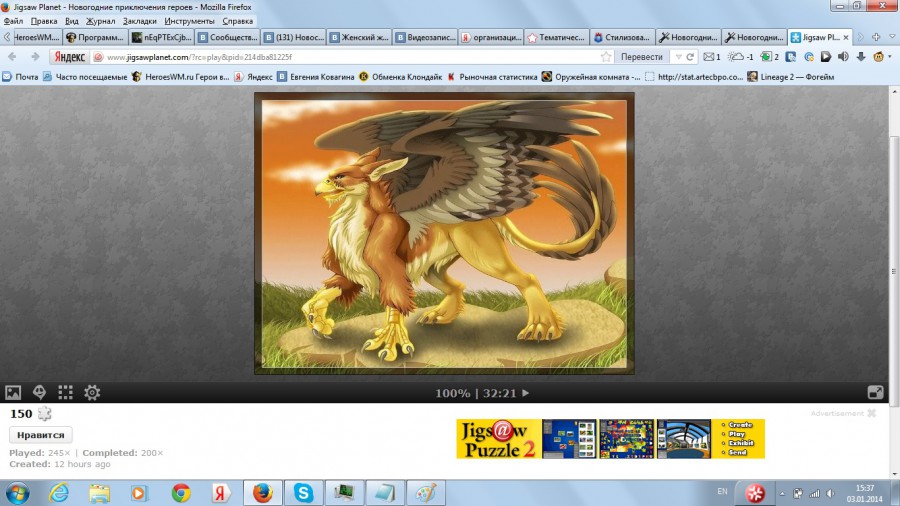Open puzzle settings gear icon

(x=92, y=393)
